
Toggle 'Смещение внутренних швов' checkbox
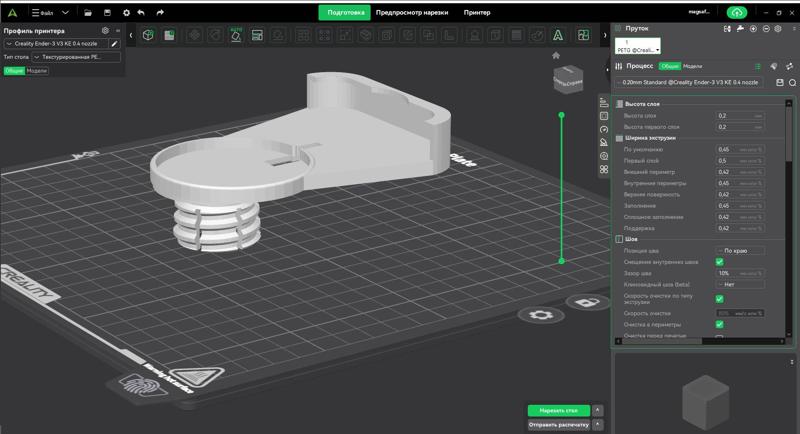tap(719, 262)
